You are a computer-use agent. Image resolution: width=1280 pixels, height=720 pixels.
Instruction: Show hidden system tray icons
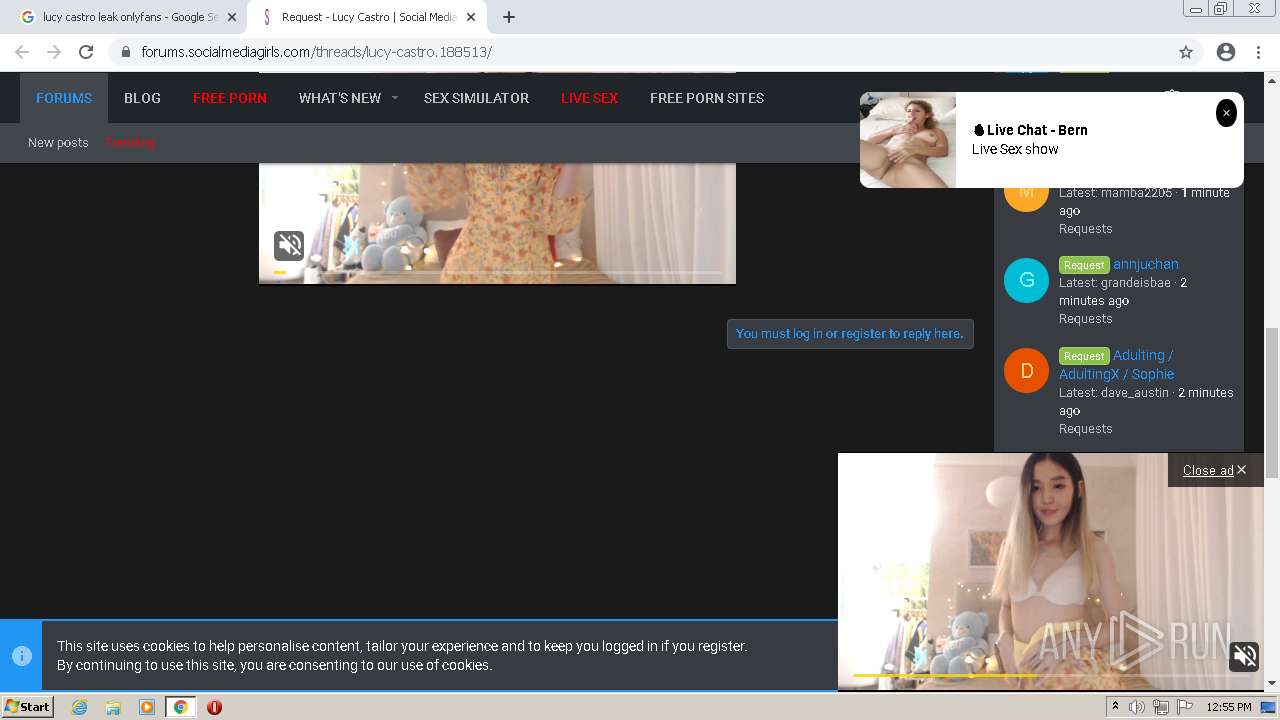click(x=1115, y=707)
